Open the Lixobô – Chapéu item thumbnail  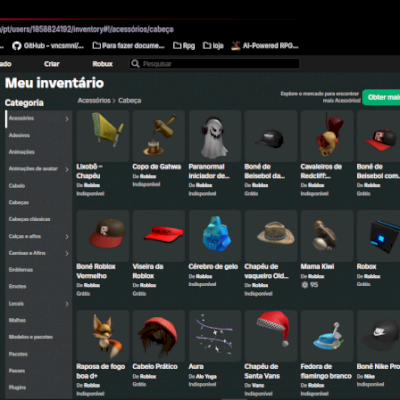click(103, 136)
